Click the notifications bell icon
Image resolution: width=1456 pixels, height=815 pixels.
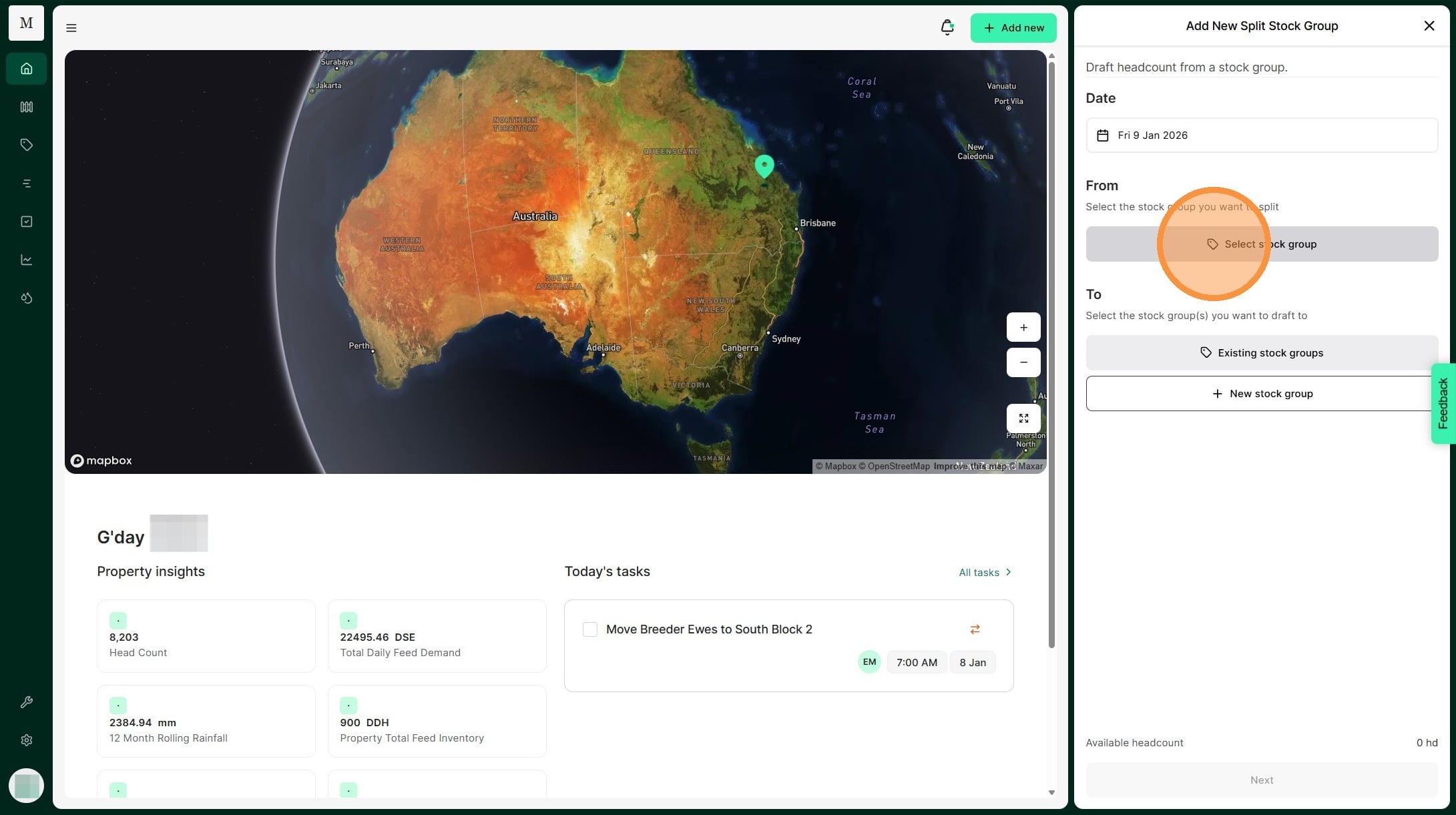947,27
